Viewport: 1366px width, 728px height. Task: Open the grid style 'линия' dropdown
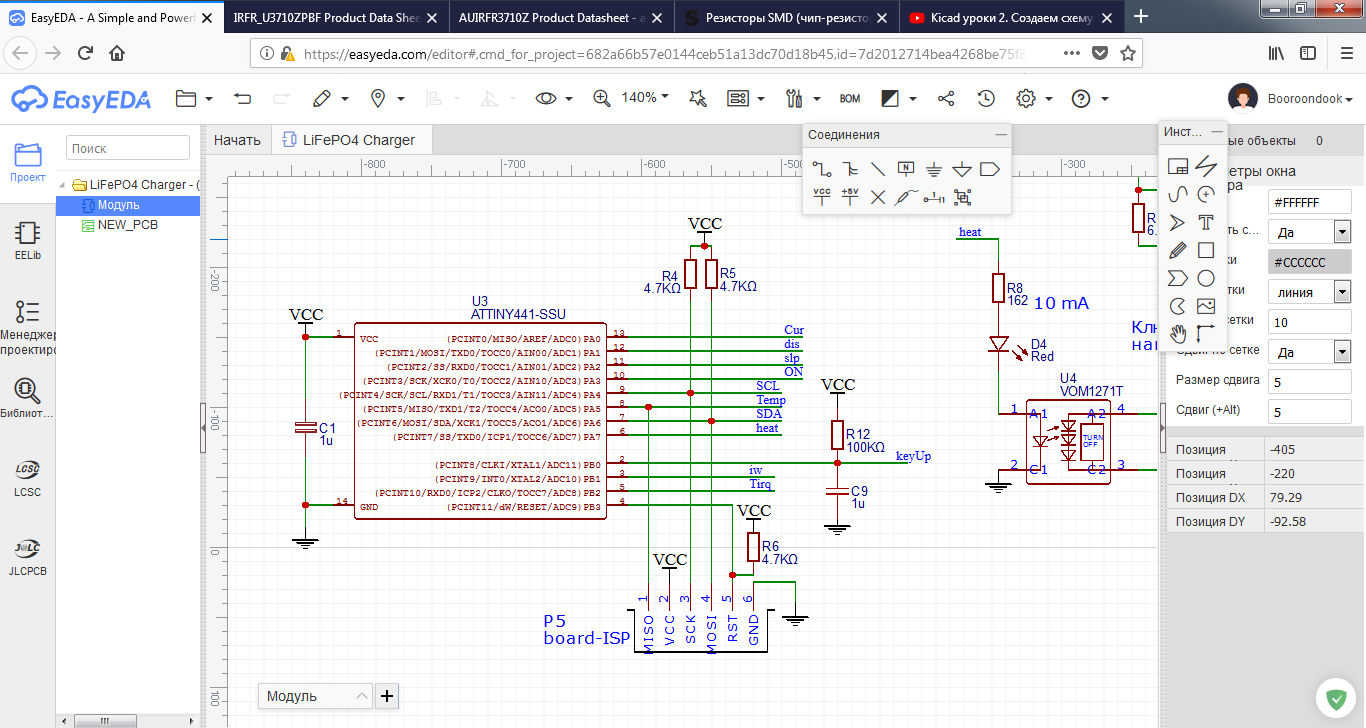click(1309, 291)
